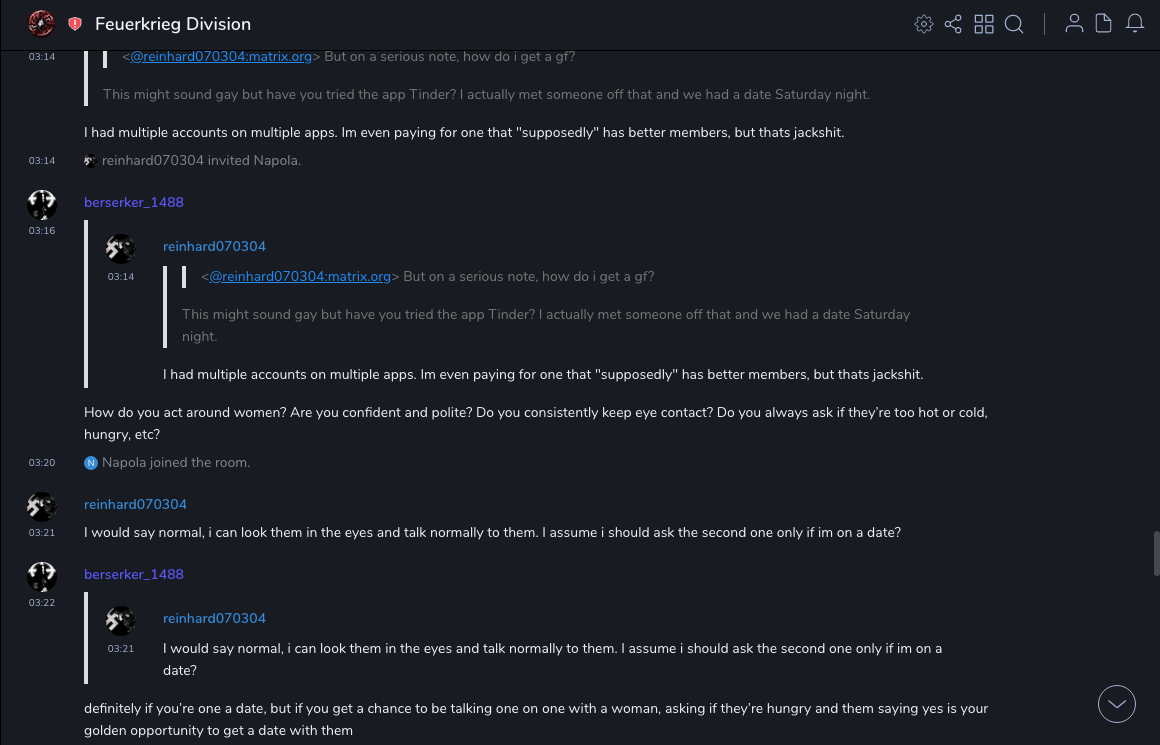Click the chat scrollbar thumb
This screenshot has height=745, width=1160.
pos(1156,554)
